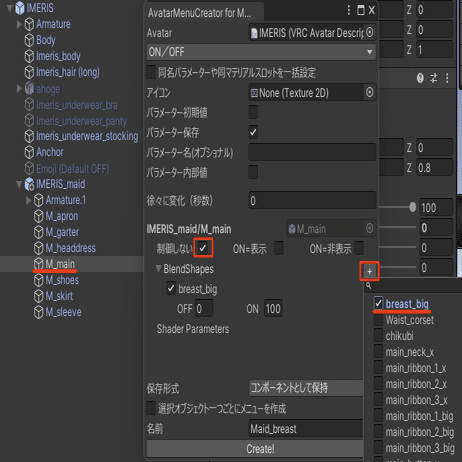Uncheck breast_big under BlendShapes
Image resolution: width=462 pixels, height=462 pixels.
pyautogui.click(x=171, y=288)
